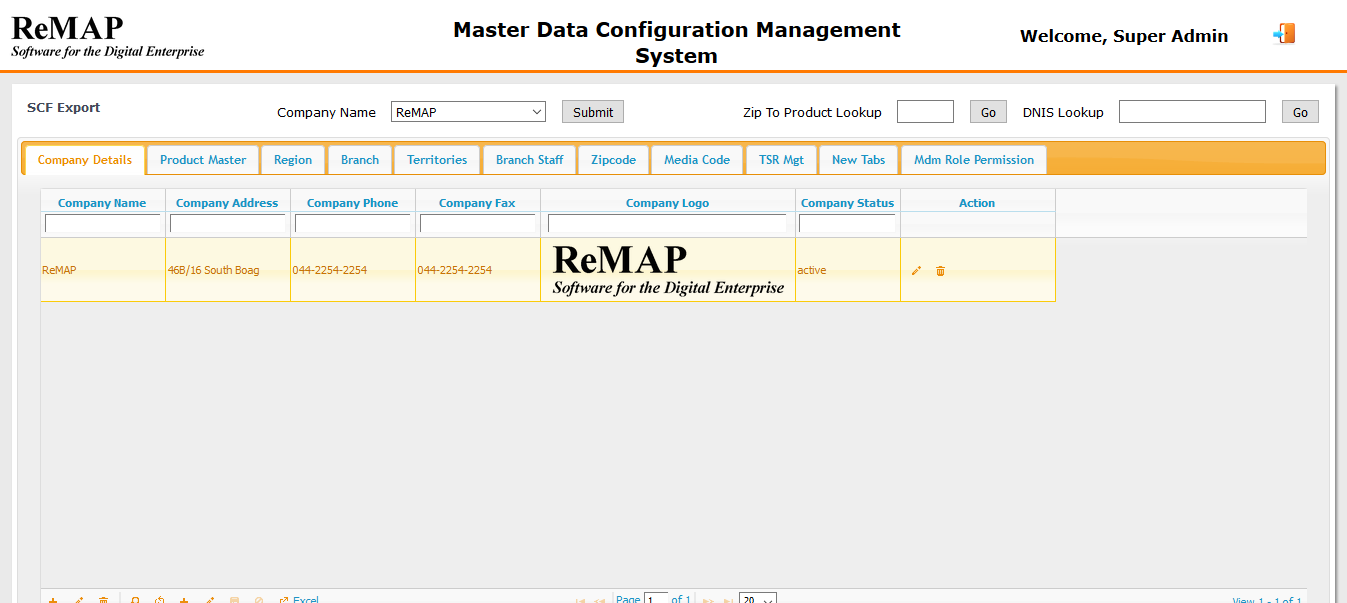Viewport: 1347px width, 603px height.
Task: Click 'Welcome, Super Admin' text
Action: point(1124,36)
